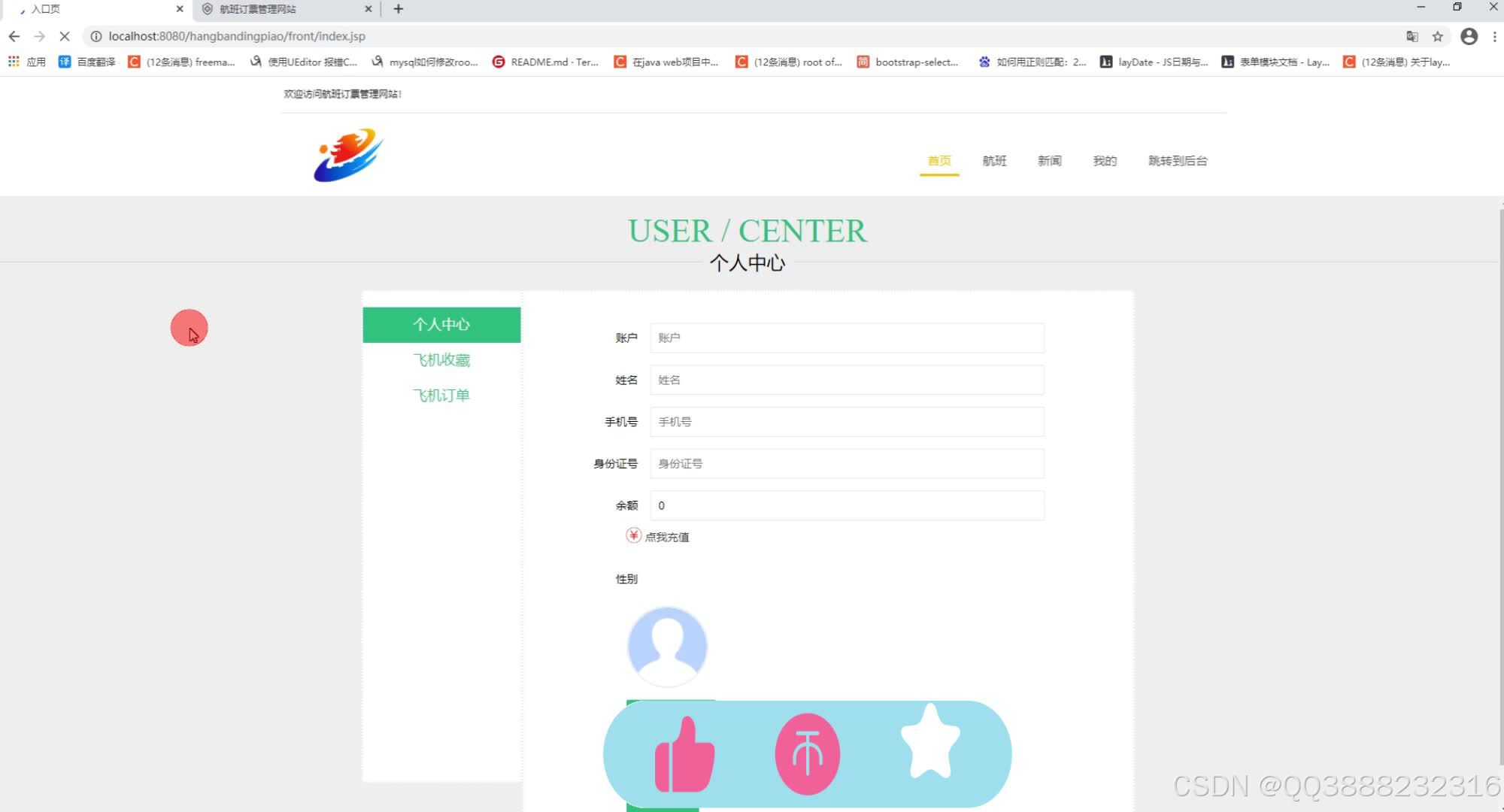This screenshot has height=812, width=1504.
Task: Click the browser back arrow
Action: pos(14,35)
